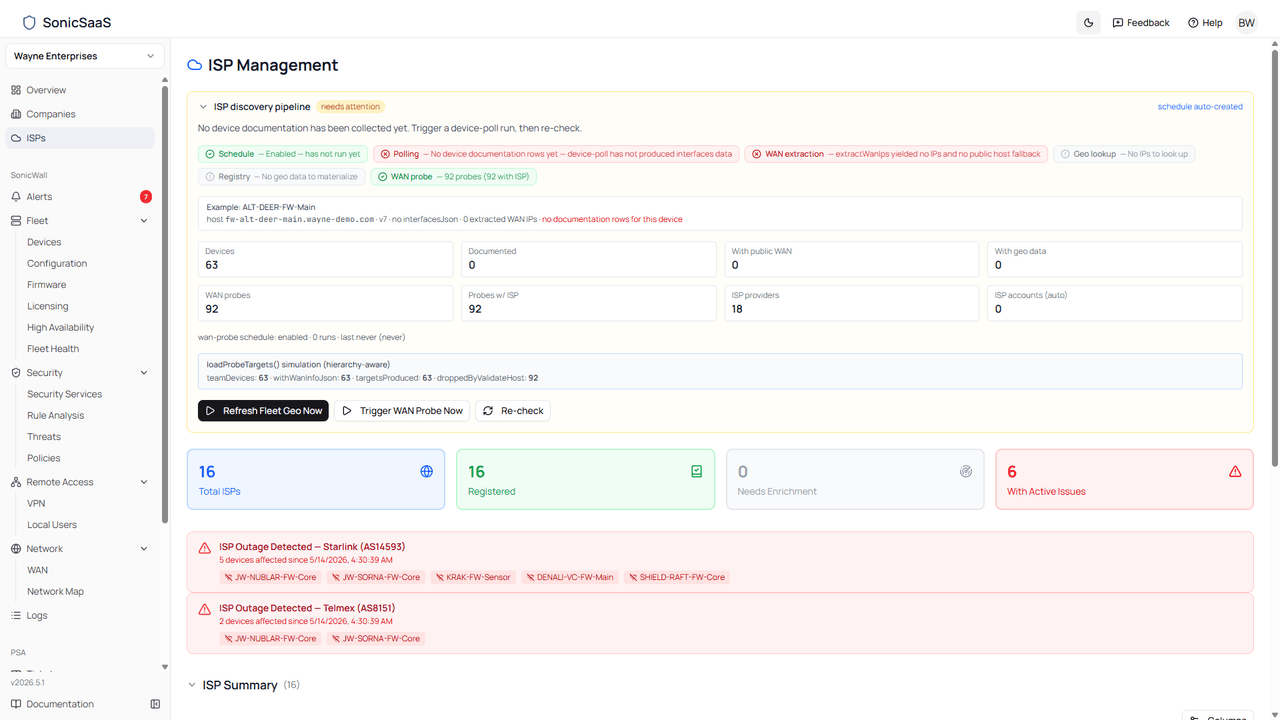Toggle dark mode moon icon
Screen dimensions: 1280x720
click(x=1088, y=23)
